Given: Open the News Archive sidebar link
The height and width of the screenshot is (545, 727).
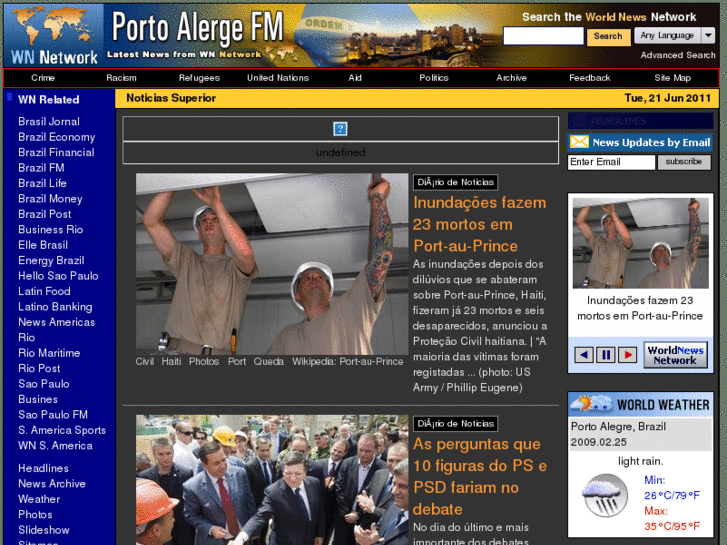Looking at the screenshot, I should (x=52, y=483).
